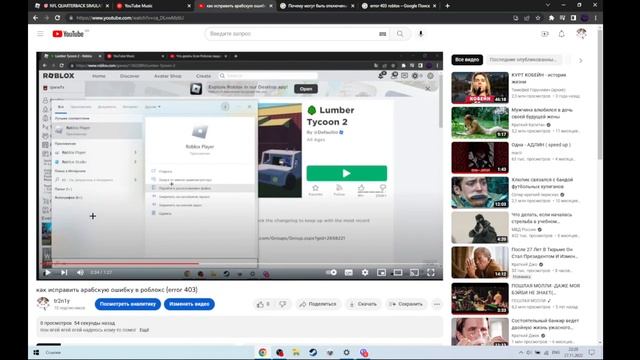Select the Все видео chip
This screenshot has height=360, width=640.
click(467, 60)
